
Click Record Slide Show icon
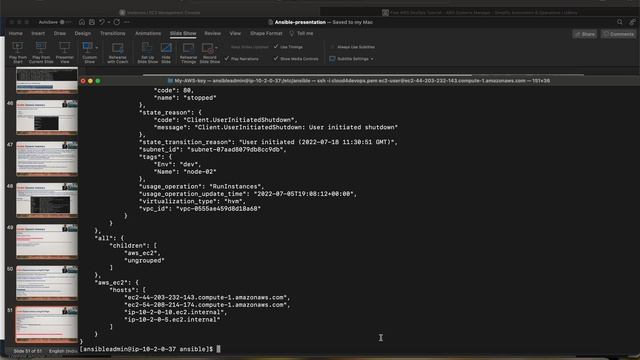207,48
